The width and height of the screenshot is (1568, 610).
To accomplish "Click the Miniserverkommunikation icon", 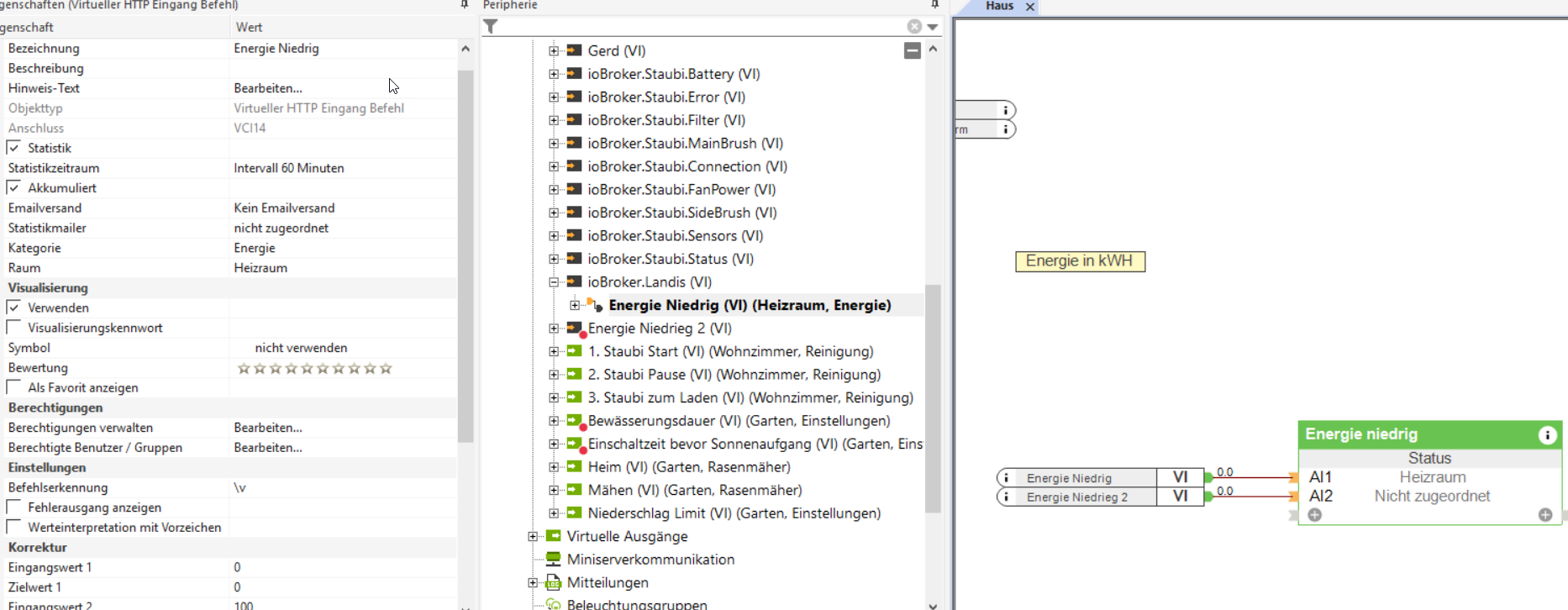I will (x=553, y=560).
